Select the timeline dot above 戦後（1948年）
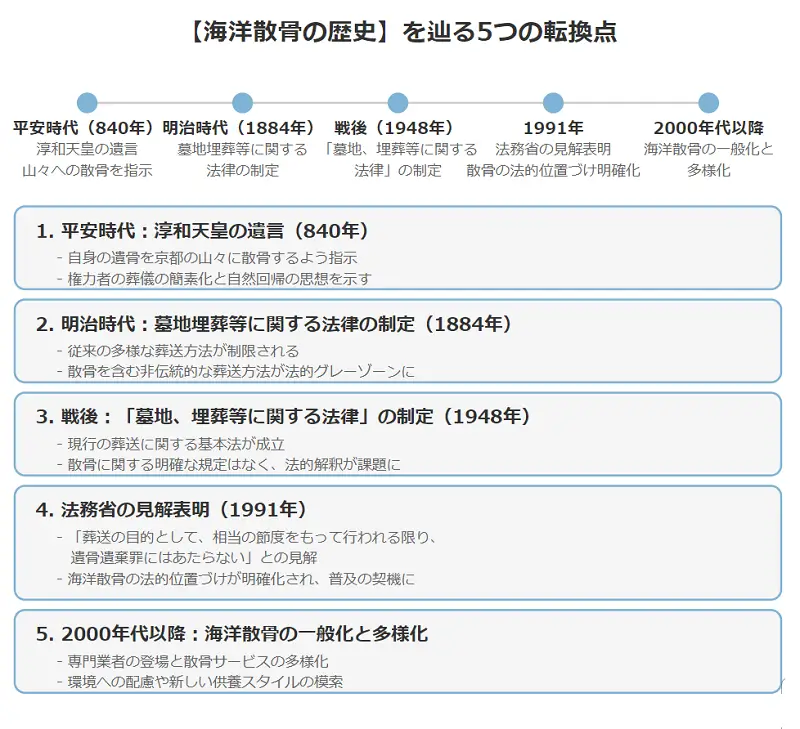800x729 pixels. (398, 102)
